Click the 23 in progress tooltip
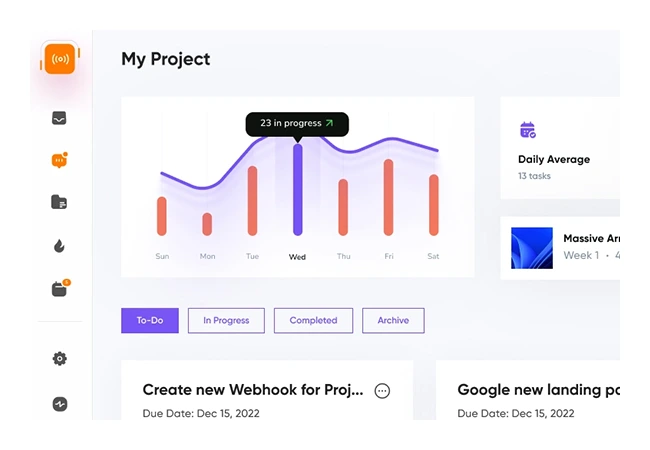 tap(297, 123)
